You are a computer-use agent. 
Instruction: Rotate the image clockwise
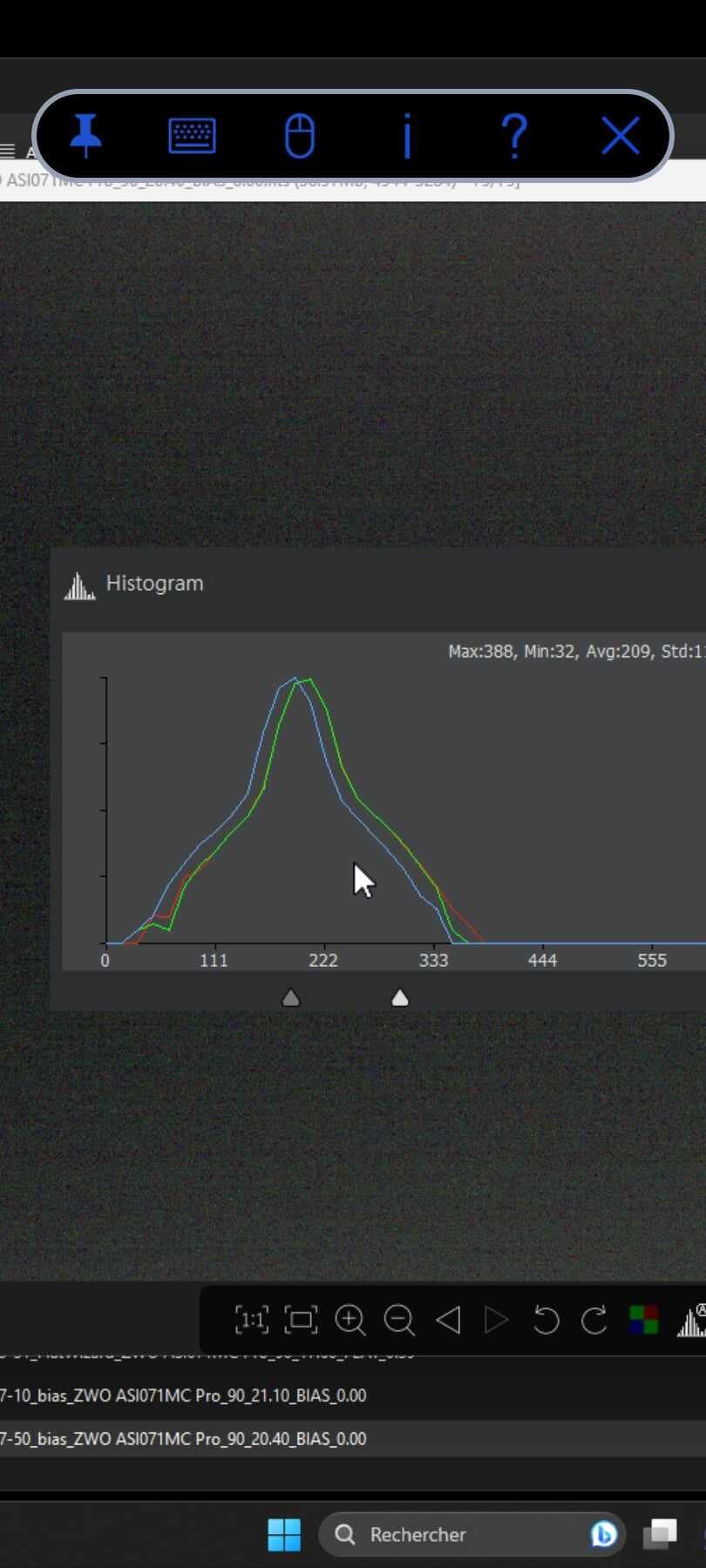tap(594, 1320)
